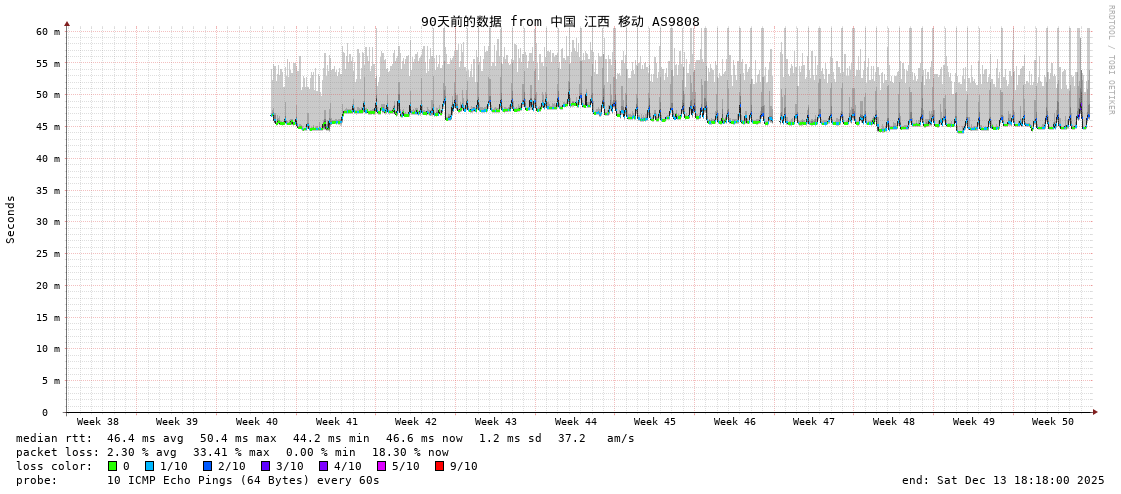Select the Week 47 x-axis label
The image size is (1121, 494).
point(814,422)
